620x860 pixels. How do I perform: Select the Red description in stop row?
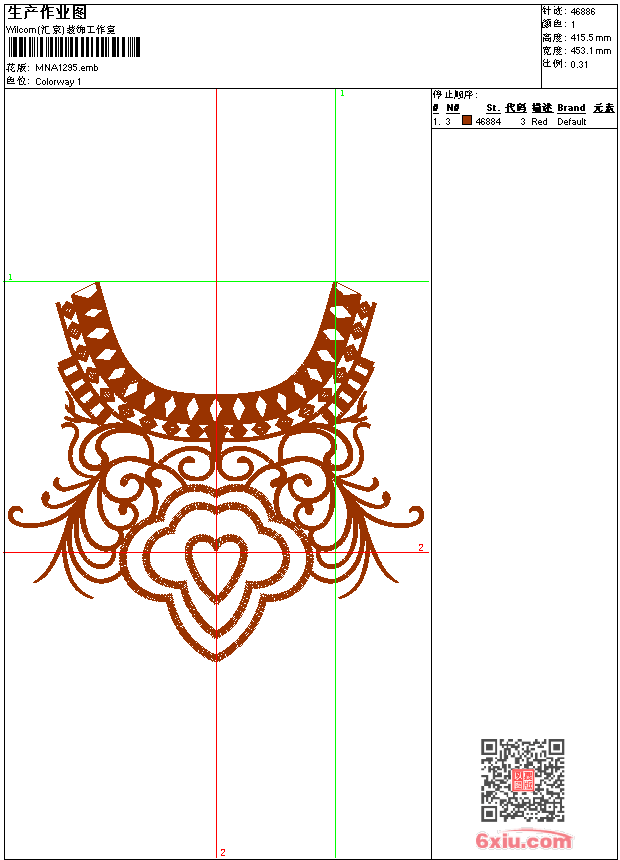[x=539, y=122]
